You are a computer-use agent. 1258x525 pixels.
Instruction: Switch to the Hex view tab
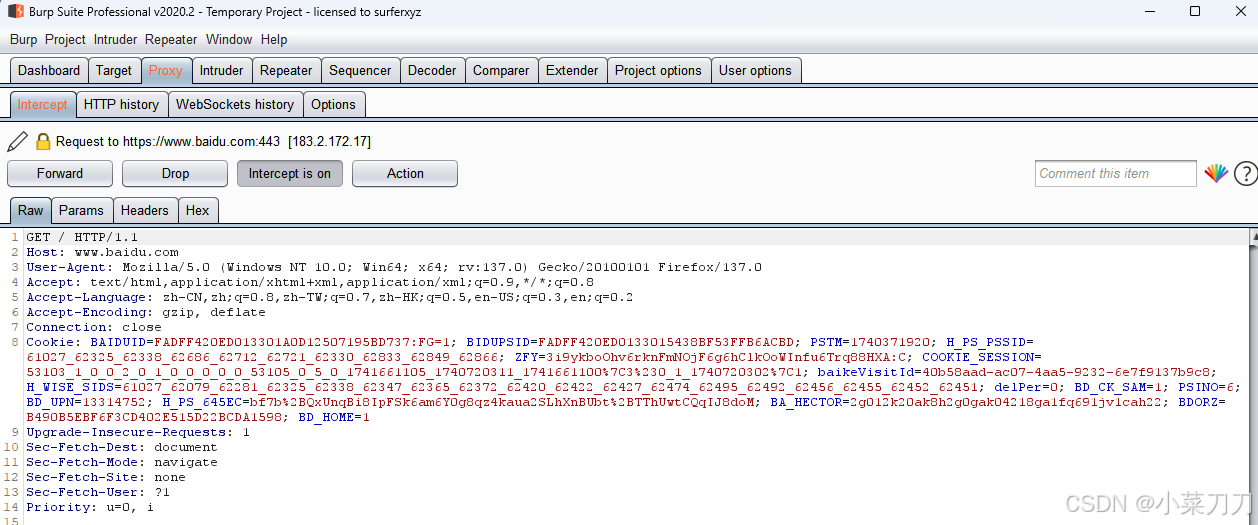(x=198, y=210)
